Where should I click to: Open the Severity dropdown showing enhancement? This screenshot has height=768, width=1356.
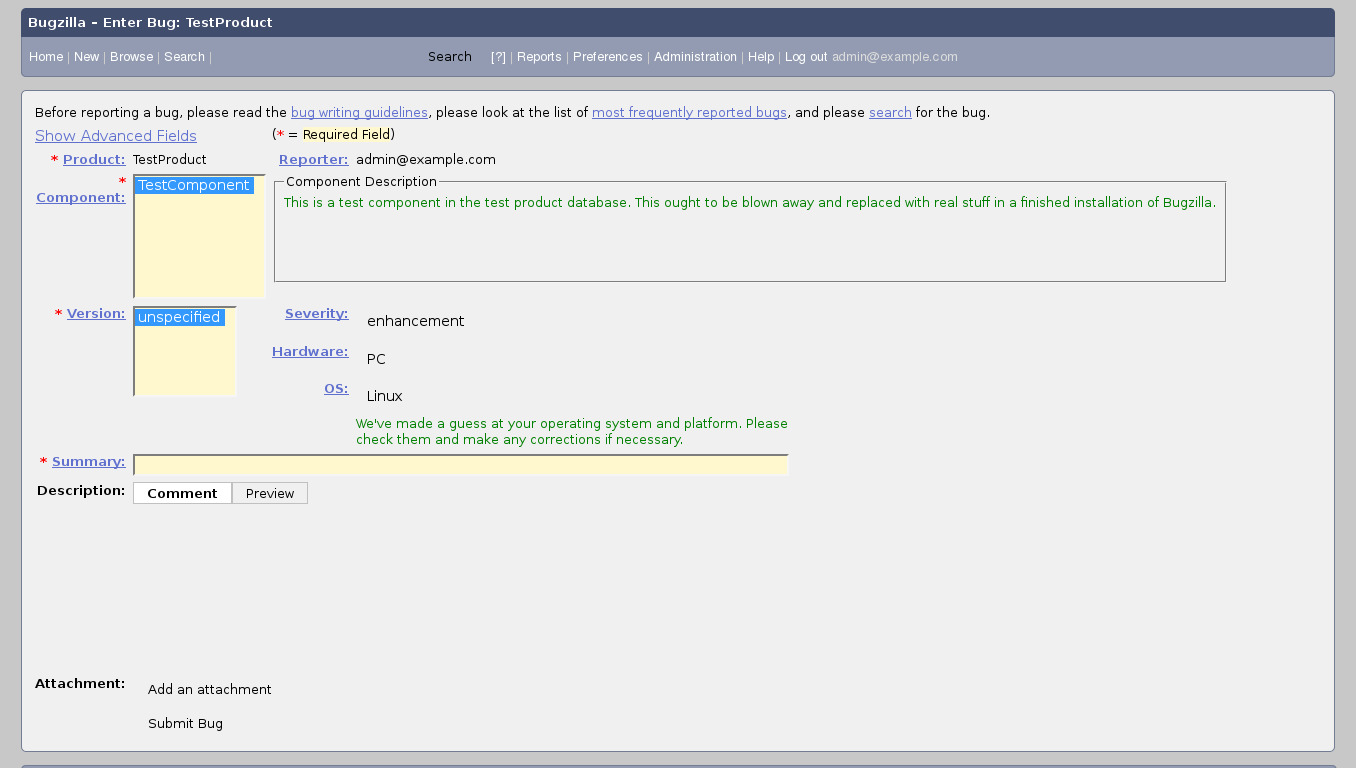[x=415, y=321]
